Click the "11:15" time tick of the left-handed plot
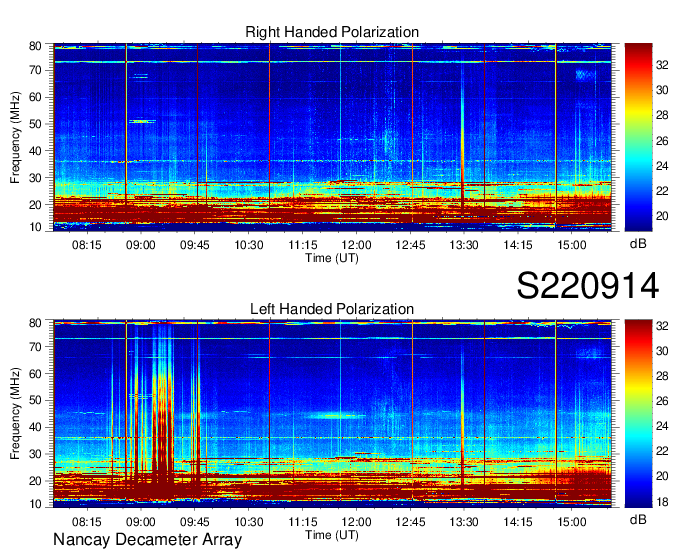680x552 pixels. (x=303, y=522)
